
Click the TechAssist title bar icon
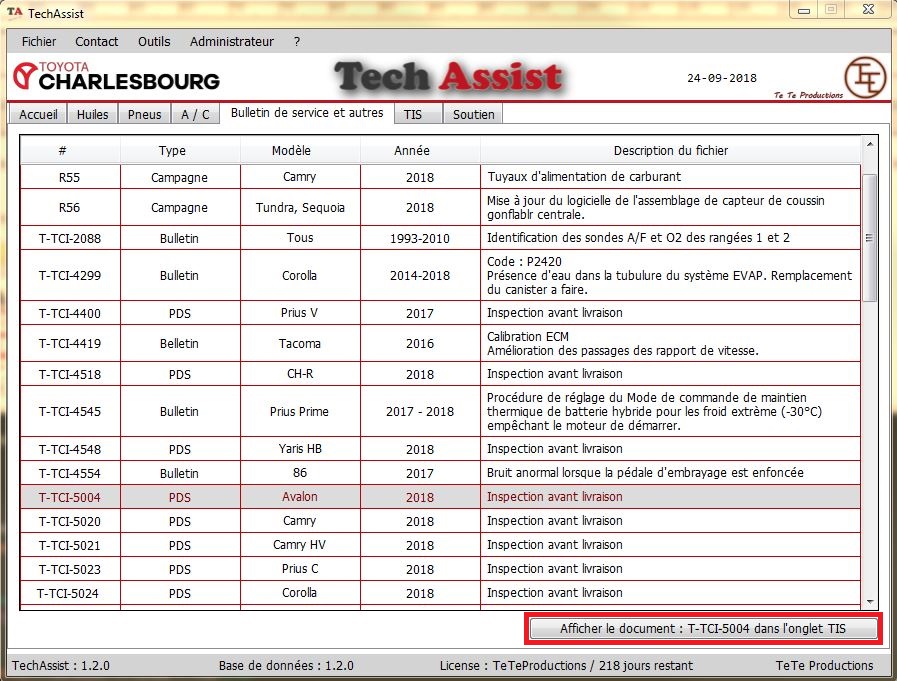click(14, 14)
